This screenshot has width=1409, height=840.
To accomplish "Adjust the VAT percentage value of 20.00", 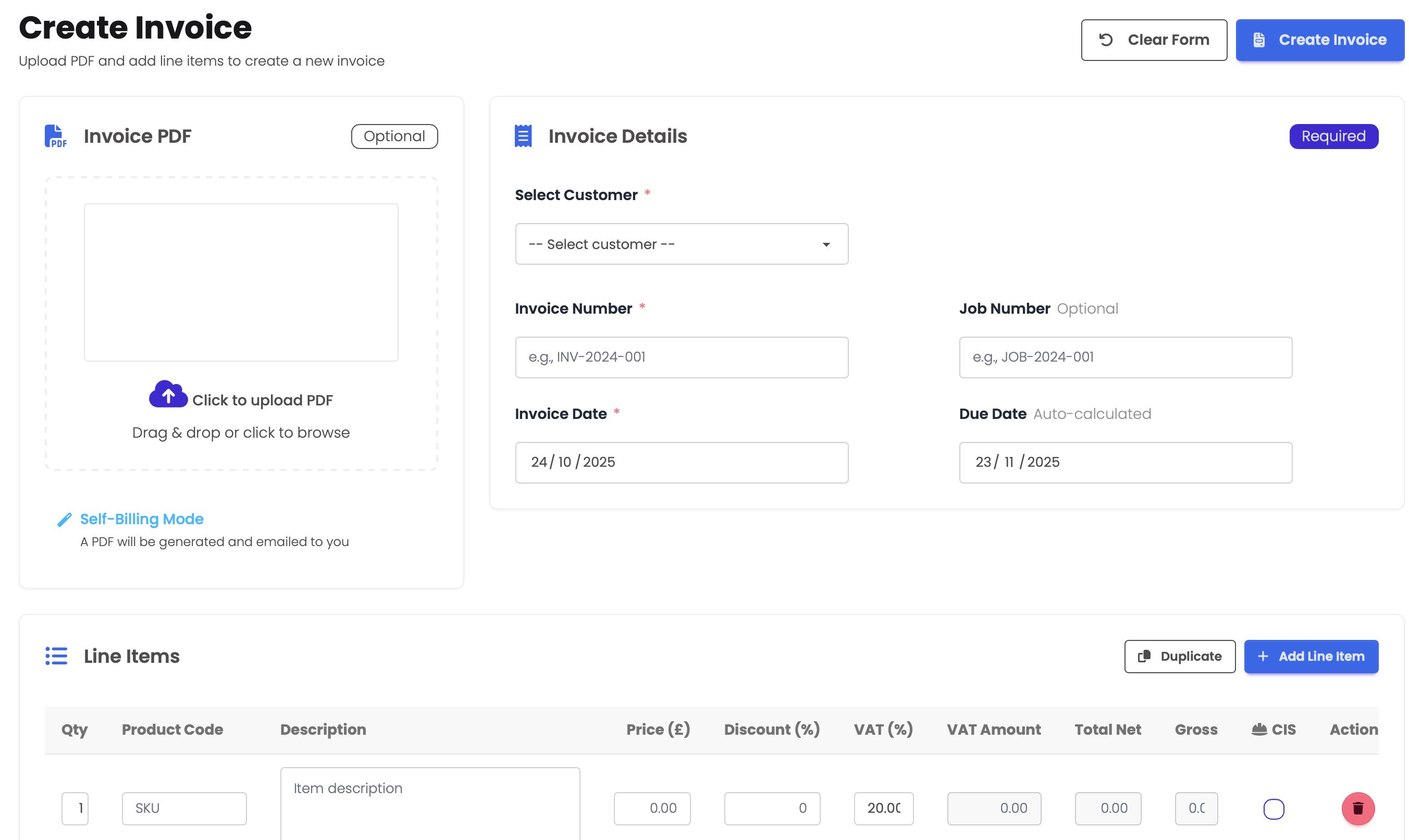I will tap(883, 808).
